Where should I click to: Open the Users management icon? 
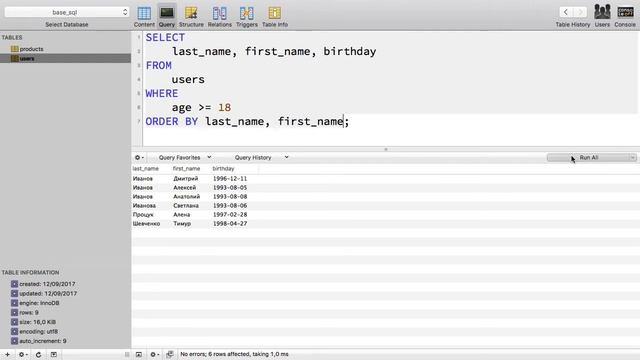[x=602, y=16]
